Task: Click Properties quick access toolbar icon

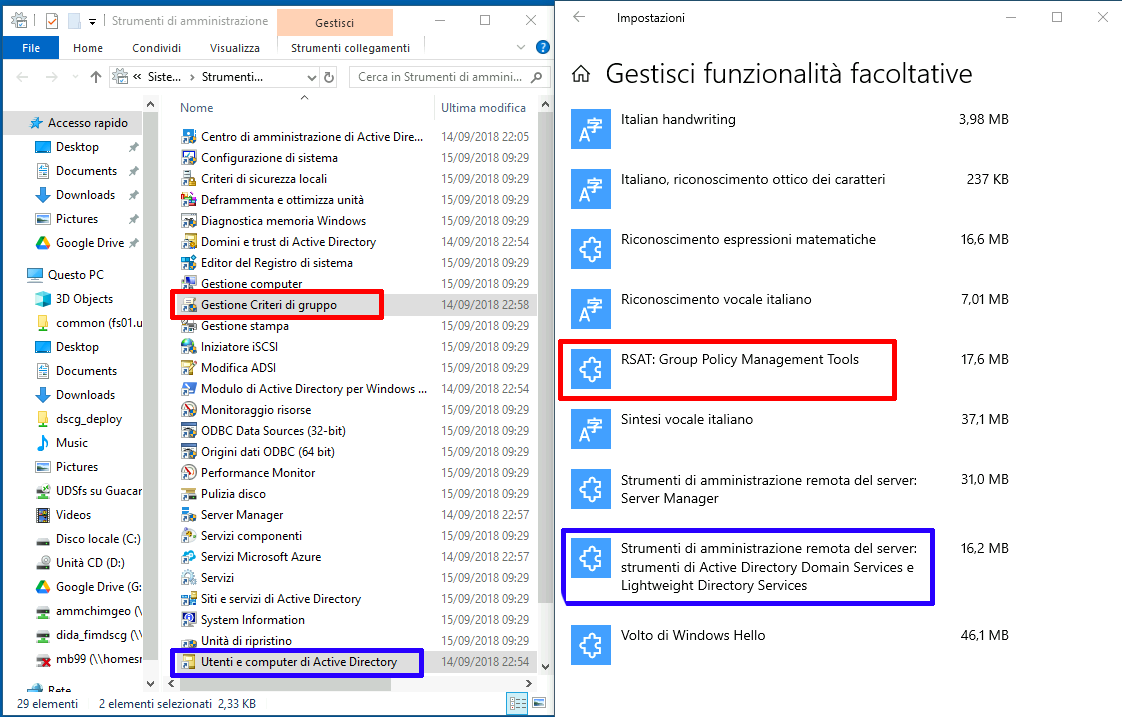Action: (x=52, y=21)
